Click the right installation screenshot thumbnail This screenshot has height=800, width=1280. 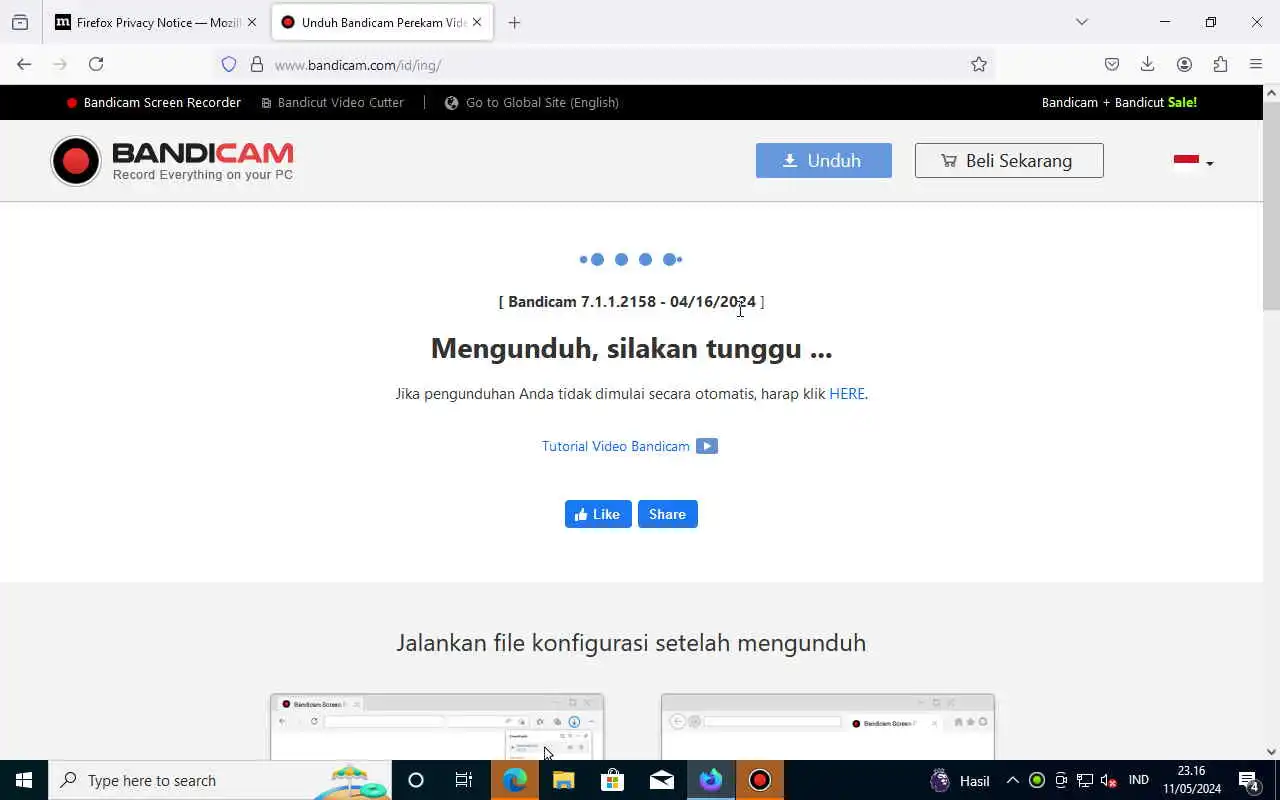(x=828, y=727)
